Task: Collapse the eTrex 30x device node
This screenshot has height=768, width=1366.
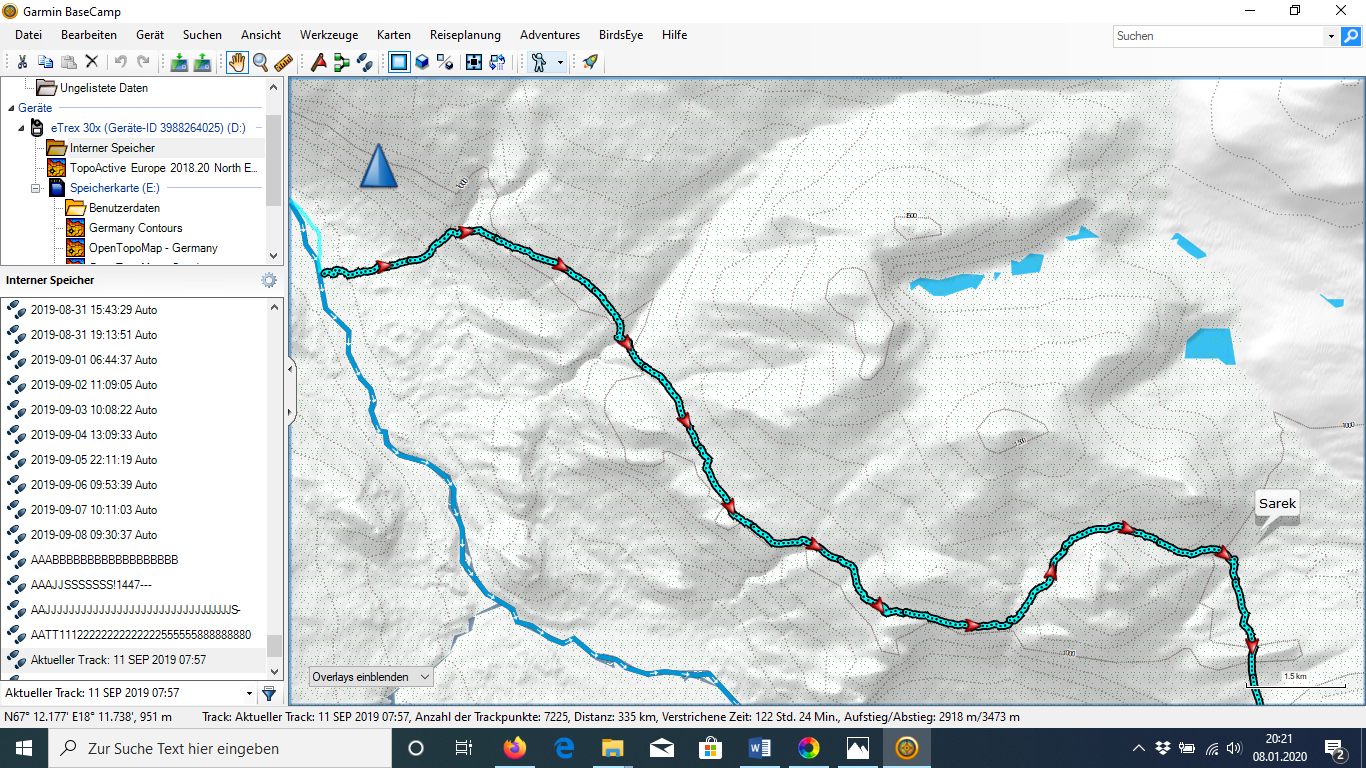Action: pyautogui.click(x=22, y=128)
